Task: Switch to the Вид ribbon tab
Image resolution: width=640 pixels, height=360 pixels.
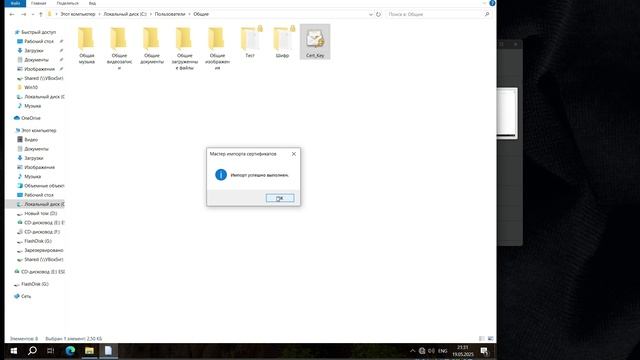Action: tap(92, 3)
